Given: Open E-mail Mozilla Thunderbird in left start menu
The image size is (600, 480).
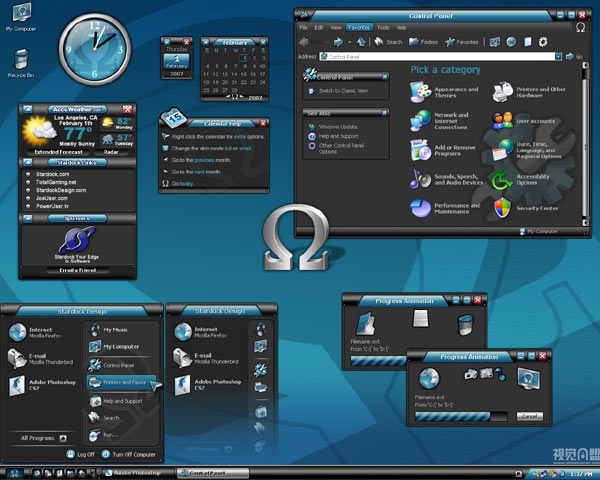Looking at the screenshot, I should point(41,359).
